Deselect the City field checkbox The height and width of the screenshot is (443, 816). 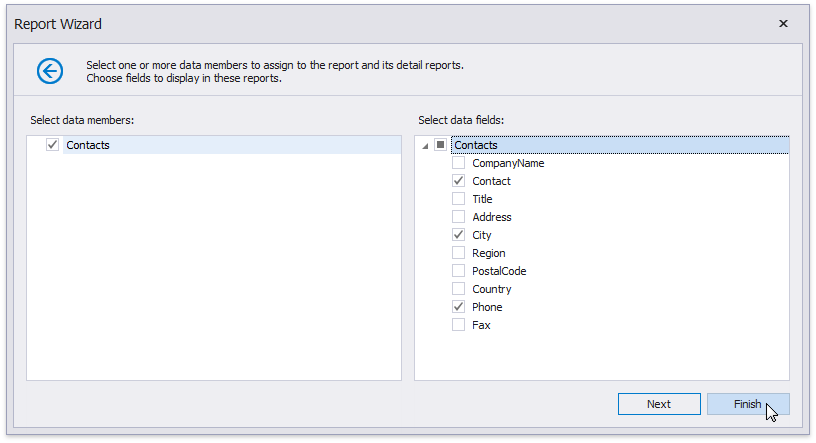tap(459, 235)
